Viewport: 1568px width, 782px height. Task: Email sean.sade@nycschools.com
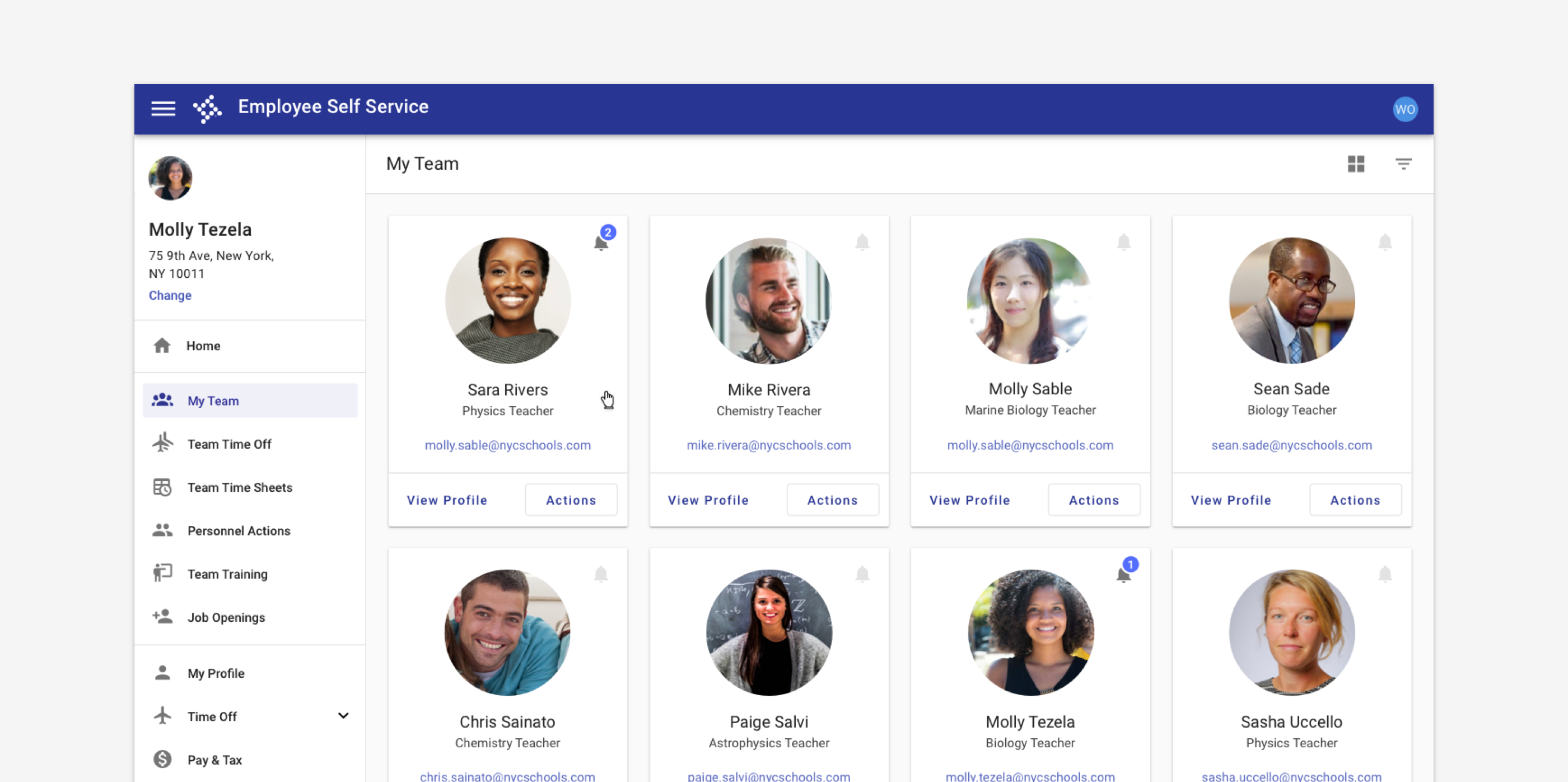(1292, 445)
